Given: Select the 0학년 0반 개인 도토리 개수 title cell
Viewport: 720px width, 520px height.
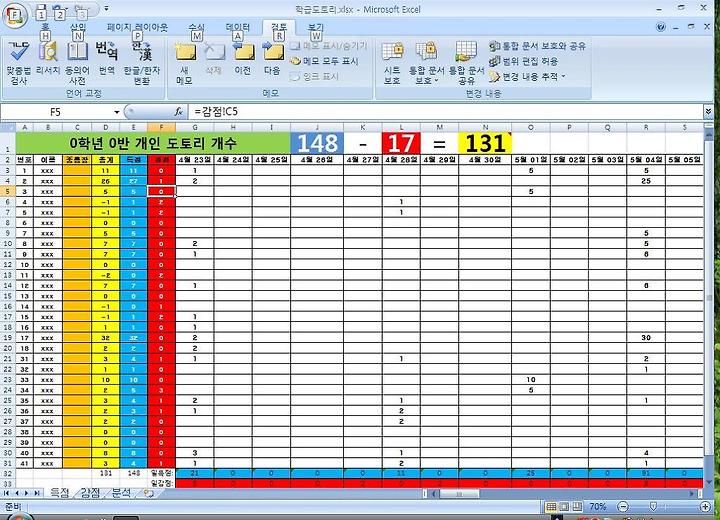Looking at the screenshot, I should [x=153, y=143].
